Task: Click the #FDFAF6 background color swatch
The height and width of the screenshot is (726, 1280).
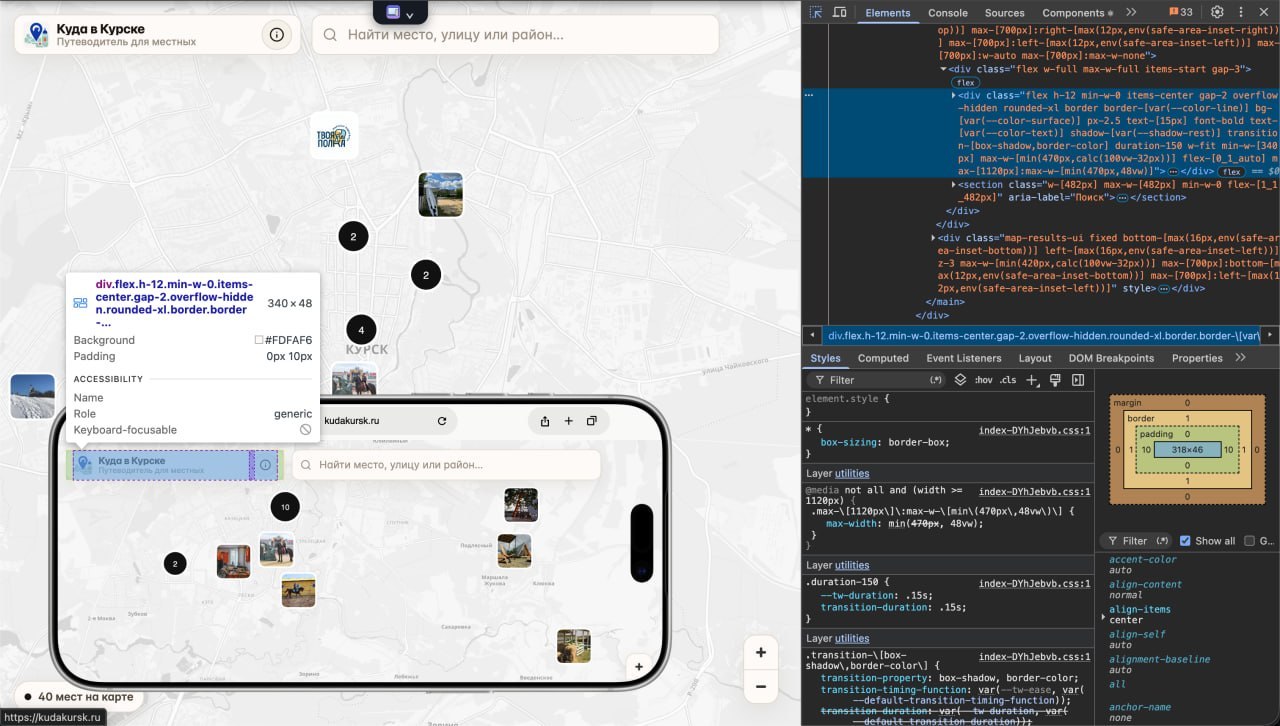Action: [x=259, y=340]
